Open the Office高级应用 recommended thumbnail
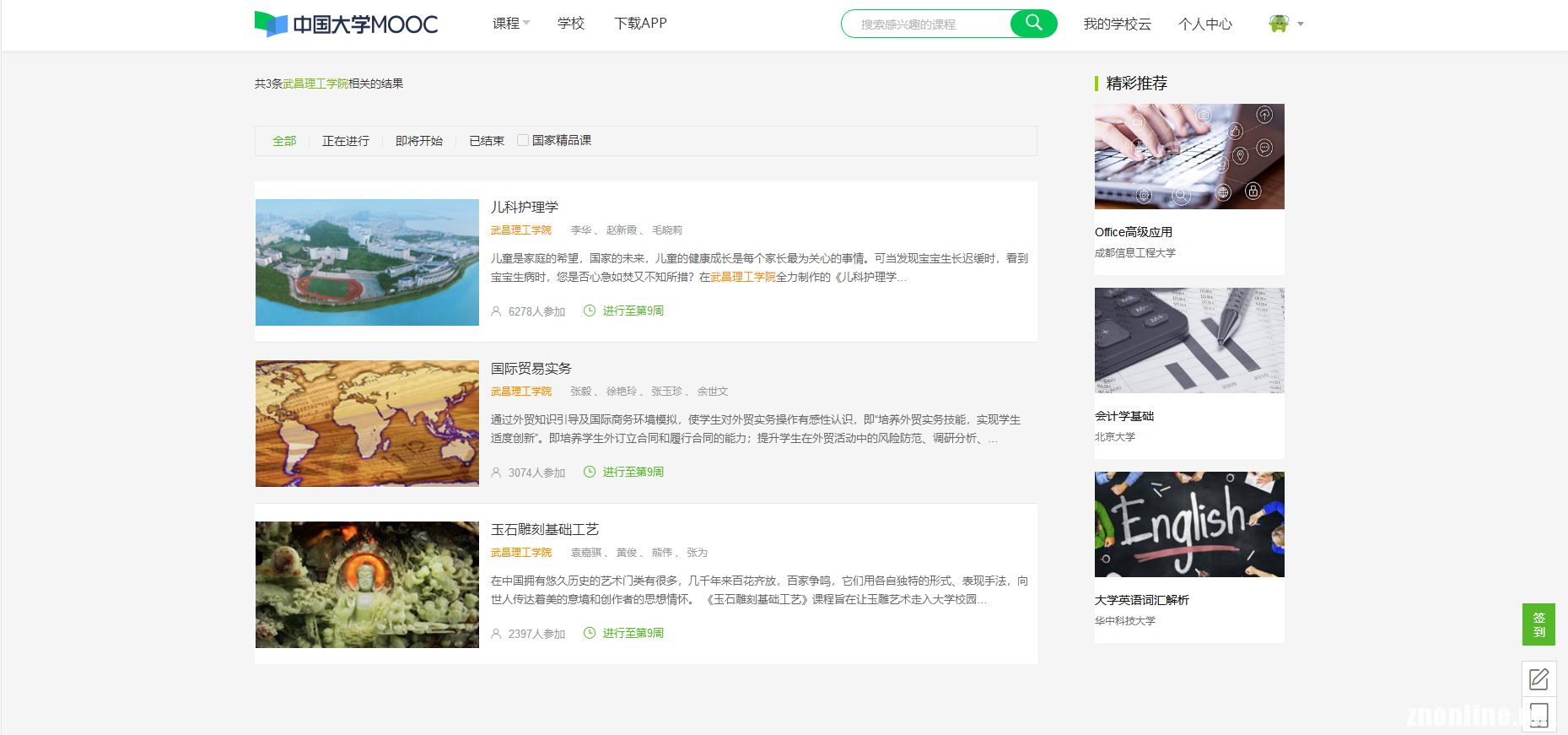 click(1188, 156)
